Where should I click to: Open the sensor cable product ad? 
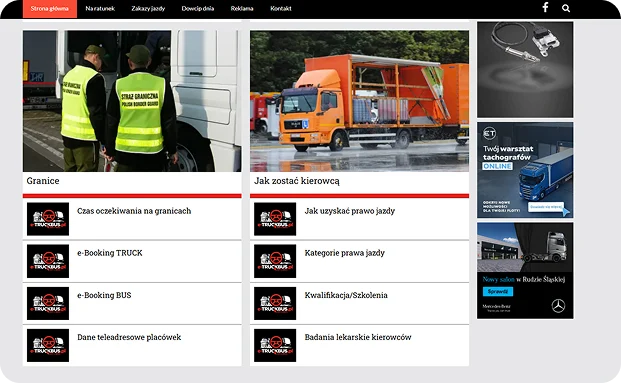pyautogui.click(x=525, y=70)
